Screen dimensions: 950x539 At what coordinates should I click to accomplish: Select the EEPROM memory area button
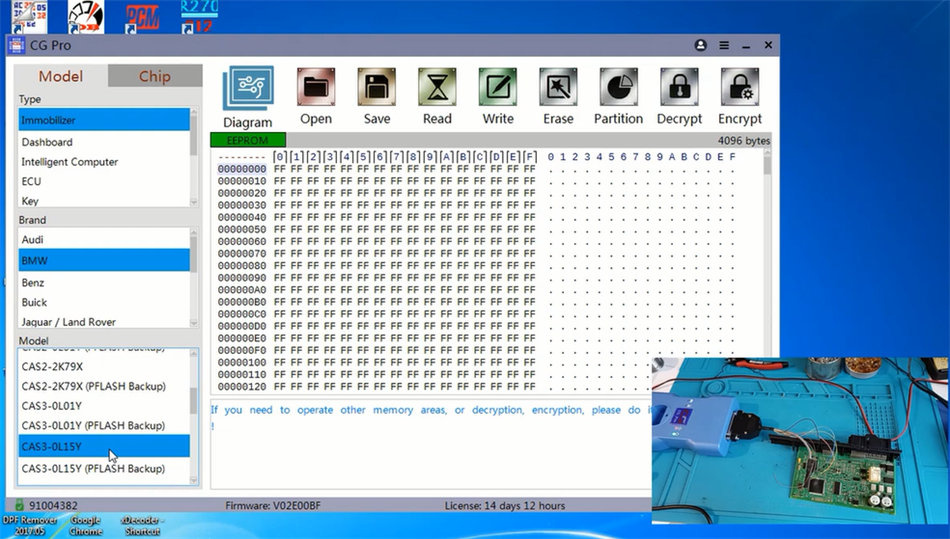coord(248,140)
